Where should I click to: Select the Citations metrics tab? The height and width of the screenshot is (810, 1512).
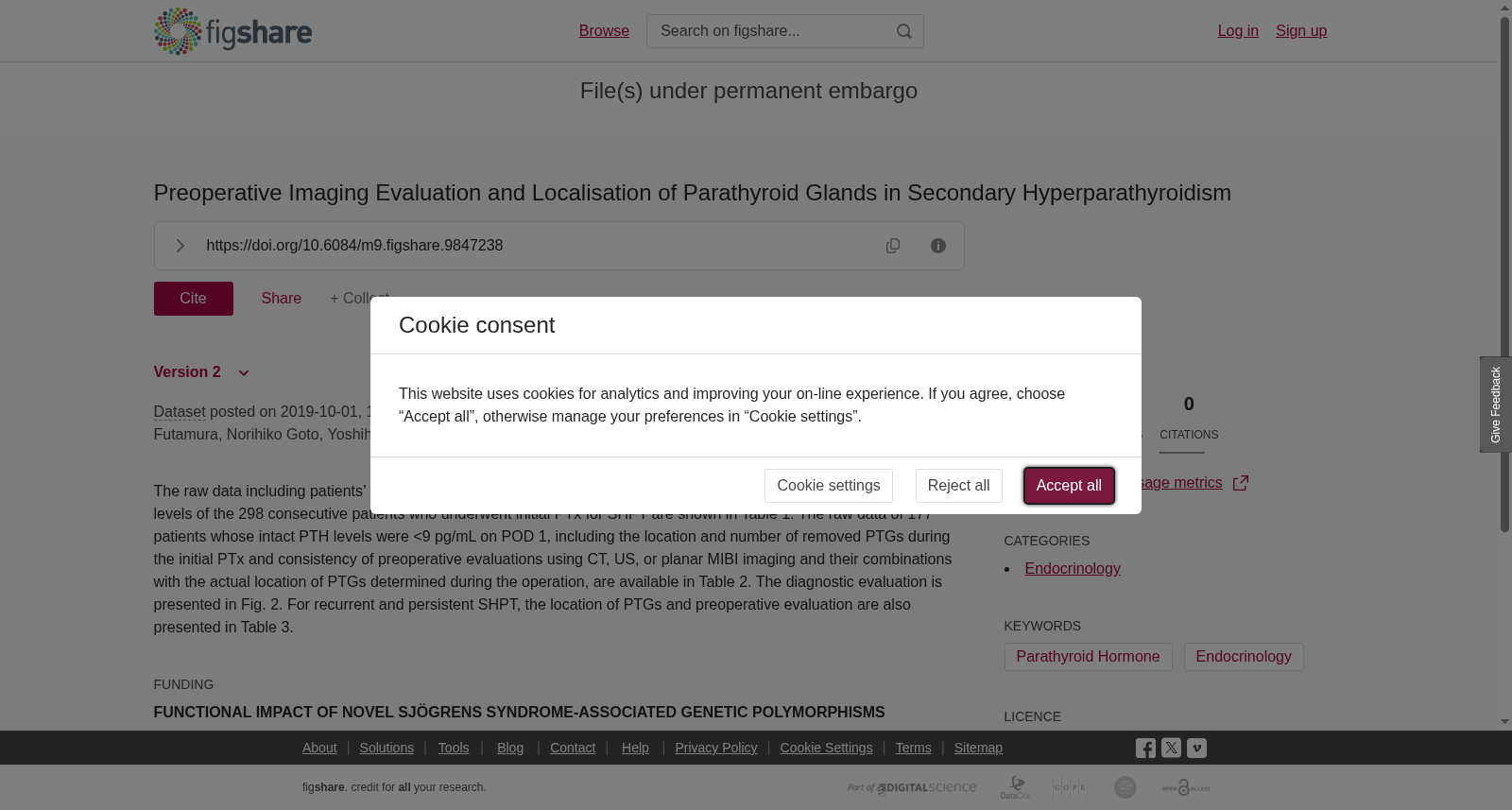point(1189,419)
